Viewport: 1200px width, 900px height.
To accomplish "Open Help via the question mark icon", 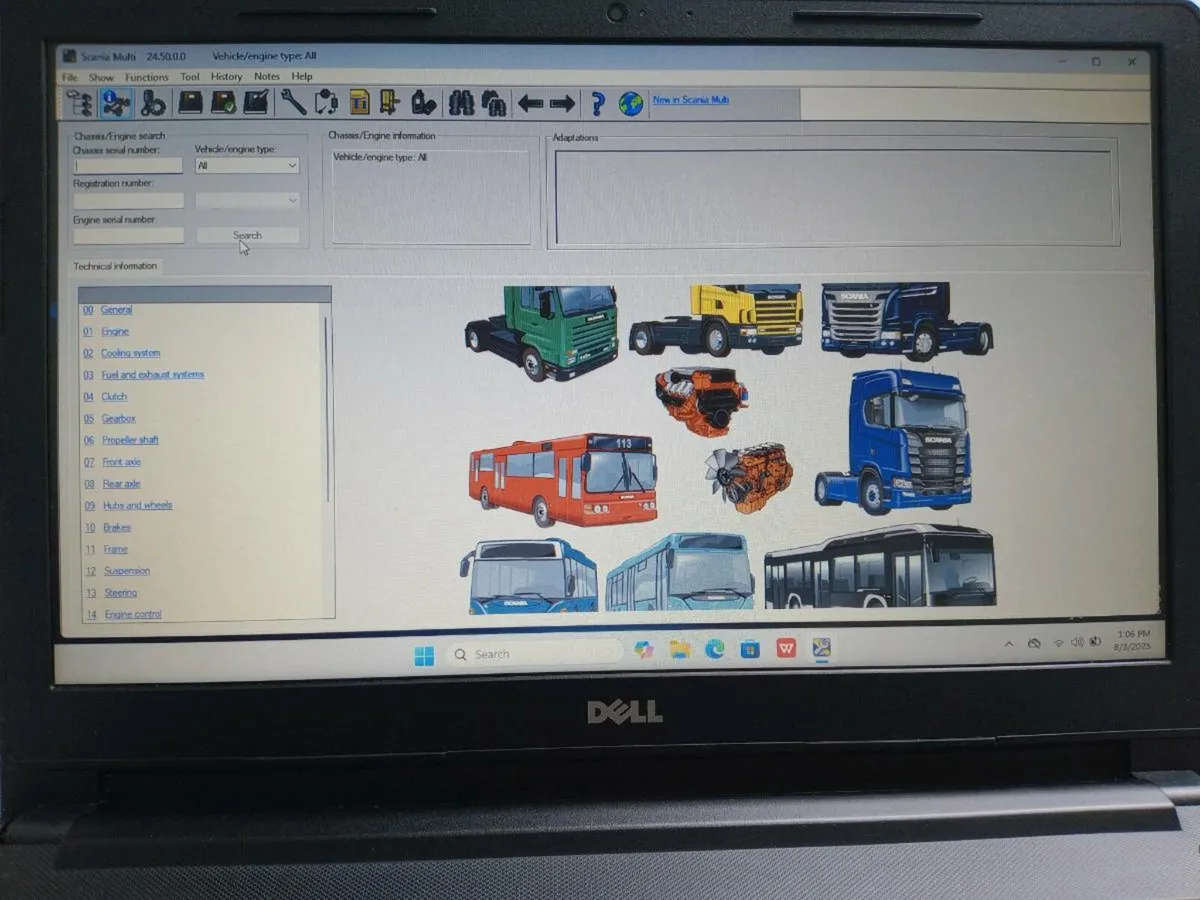I will pyautogui.click(x=597, y=102).
